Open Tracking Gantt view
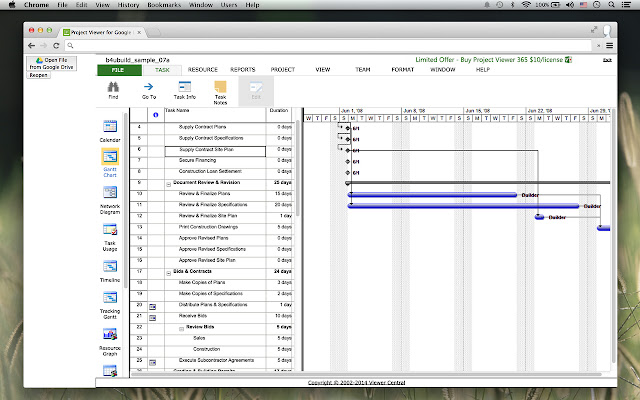Screen dimensions: 640x400 (110, 305)
